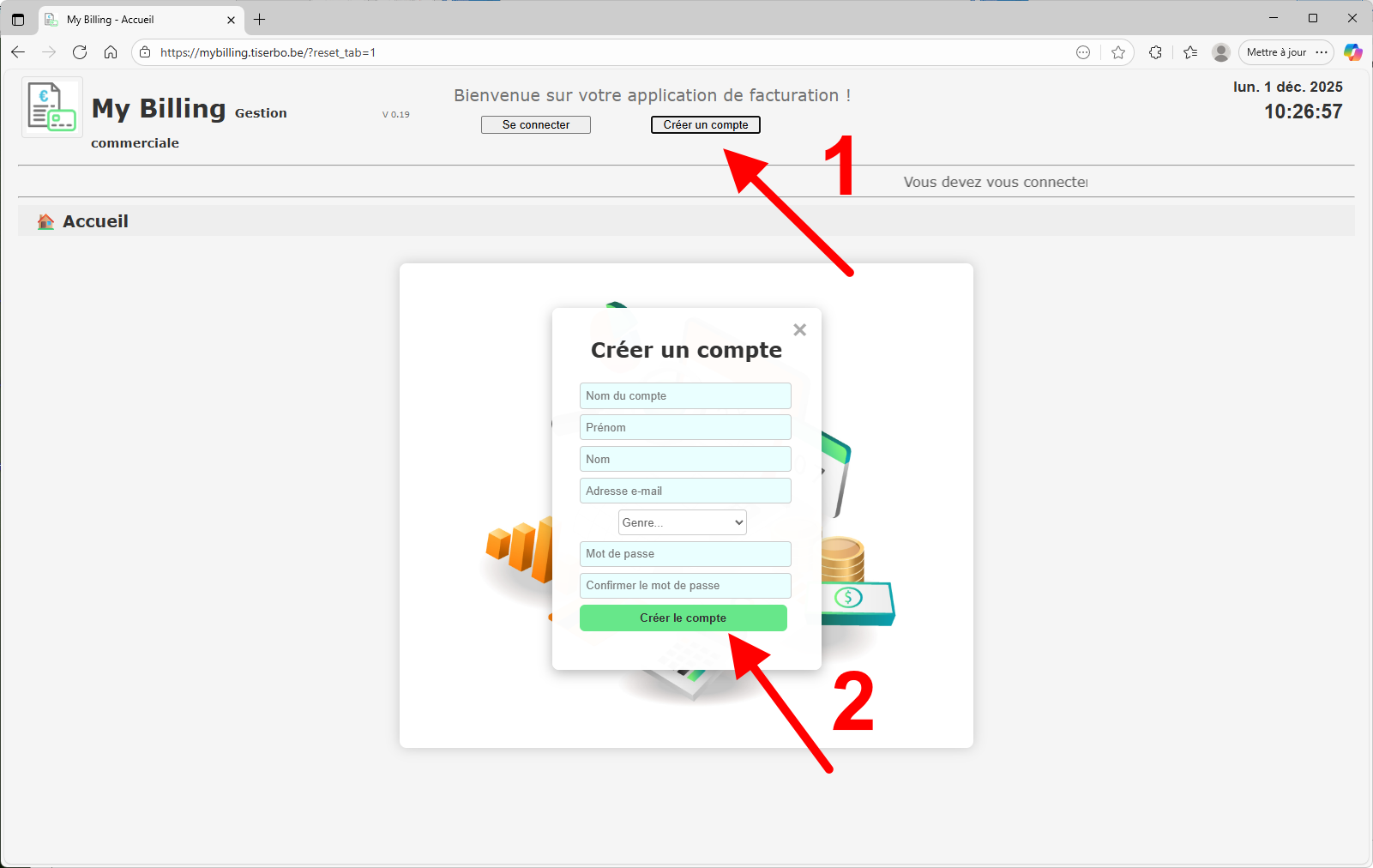Open the Genre dropdown
Viewport: 1373px width, 868px height.
click(x=682, y=522)
